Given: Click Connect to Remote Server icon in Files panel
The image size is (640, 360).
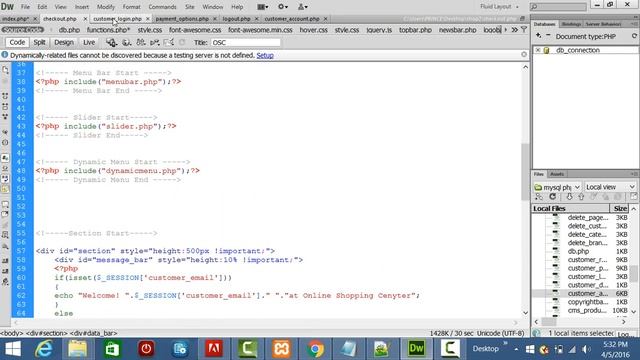Looking at the screenshot, I should (539, 197).
